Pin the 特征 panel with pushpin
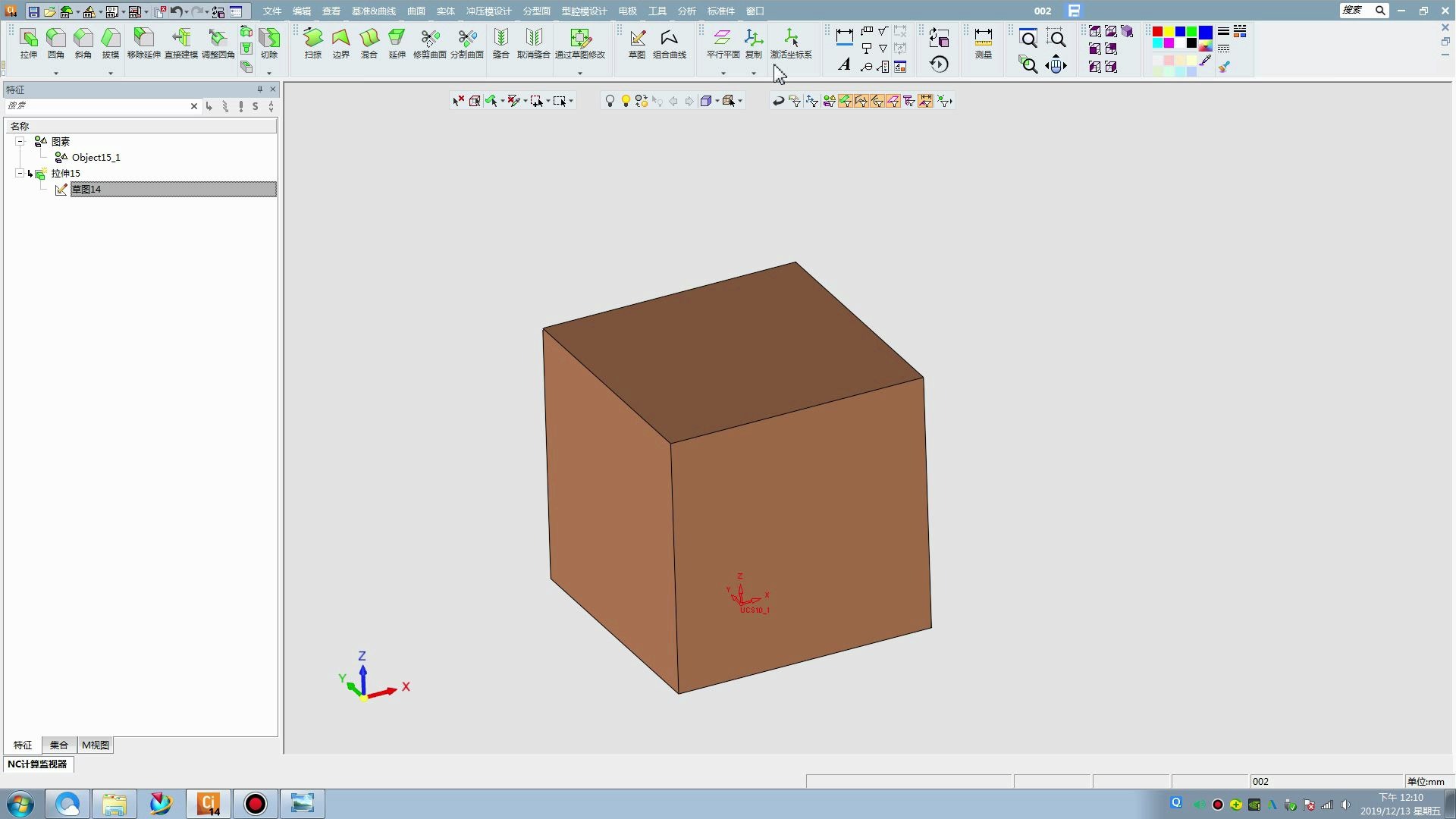The width and height of the screenshot is (1456, 819). [259, 89]
